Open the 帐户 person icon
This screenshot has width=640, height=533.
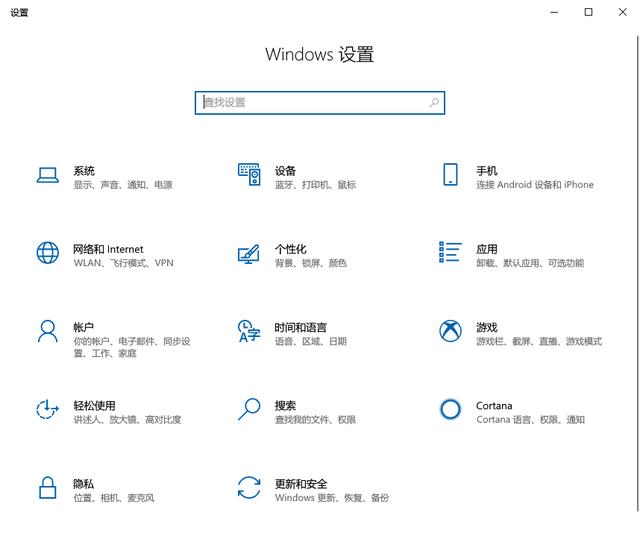(48, 331)
